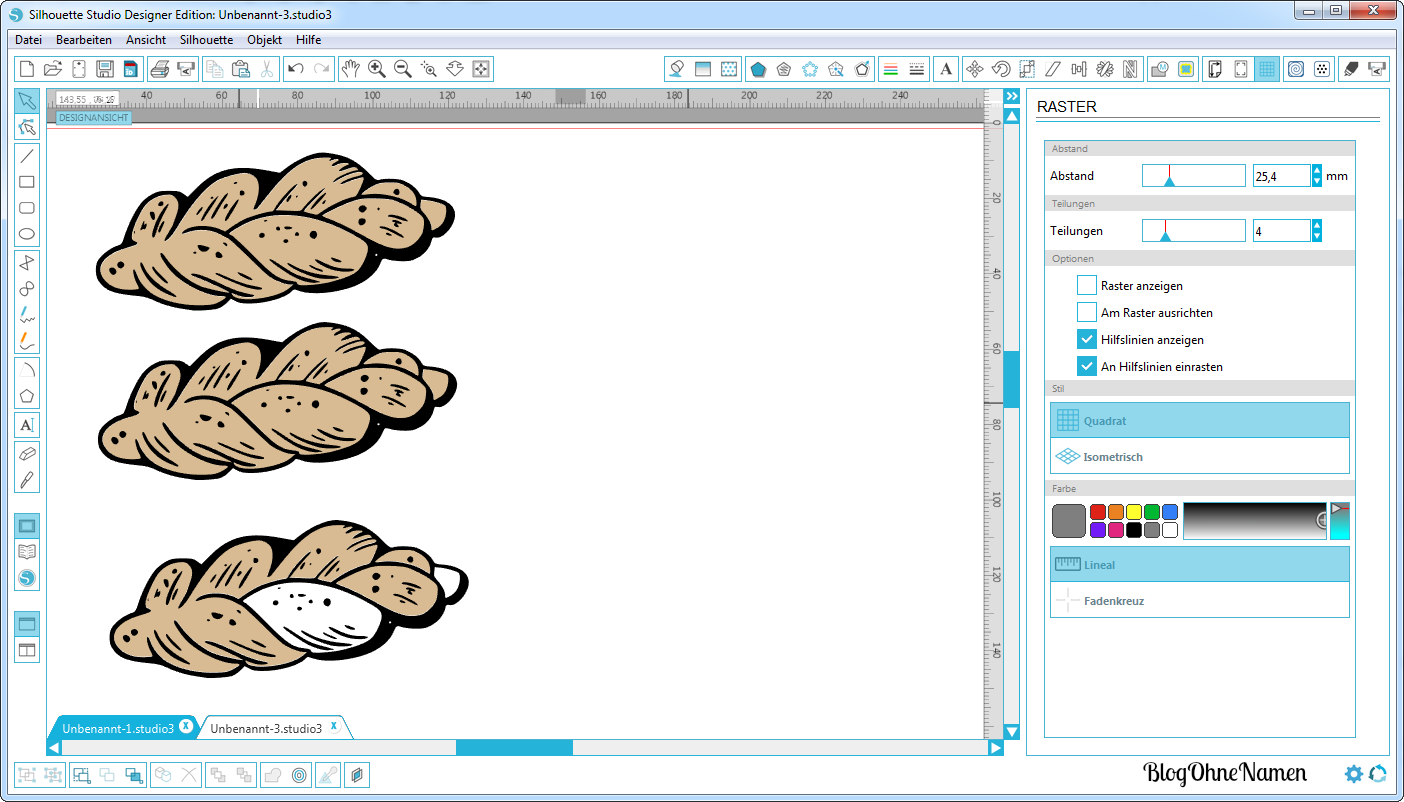
Task: Decrease Teilungen value with down arrow
Action: 1316,236
